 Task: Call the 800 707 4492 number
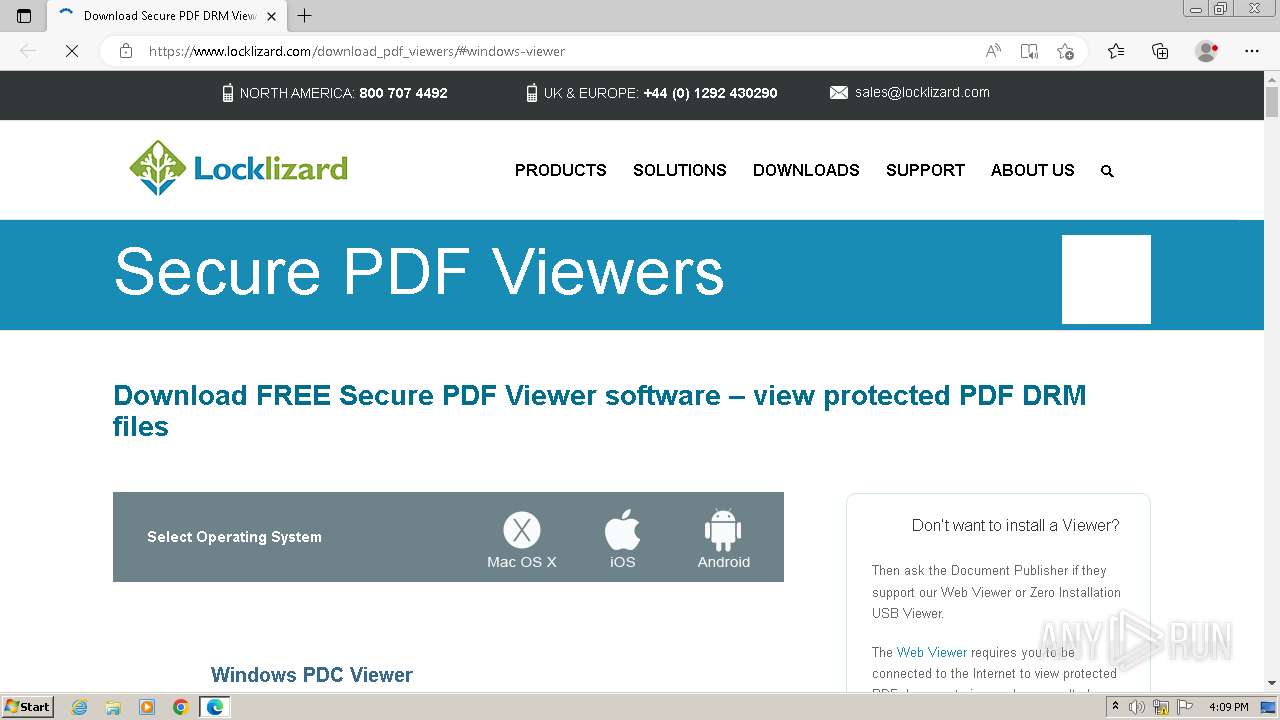(x=403, y=93)
